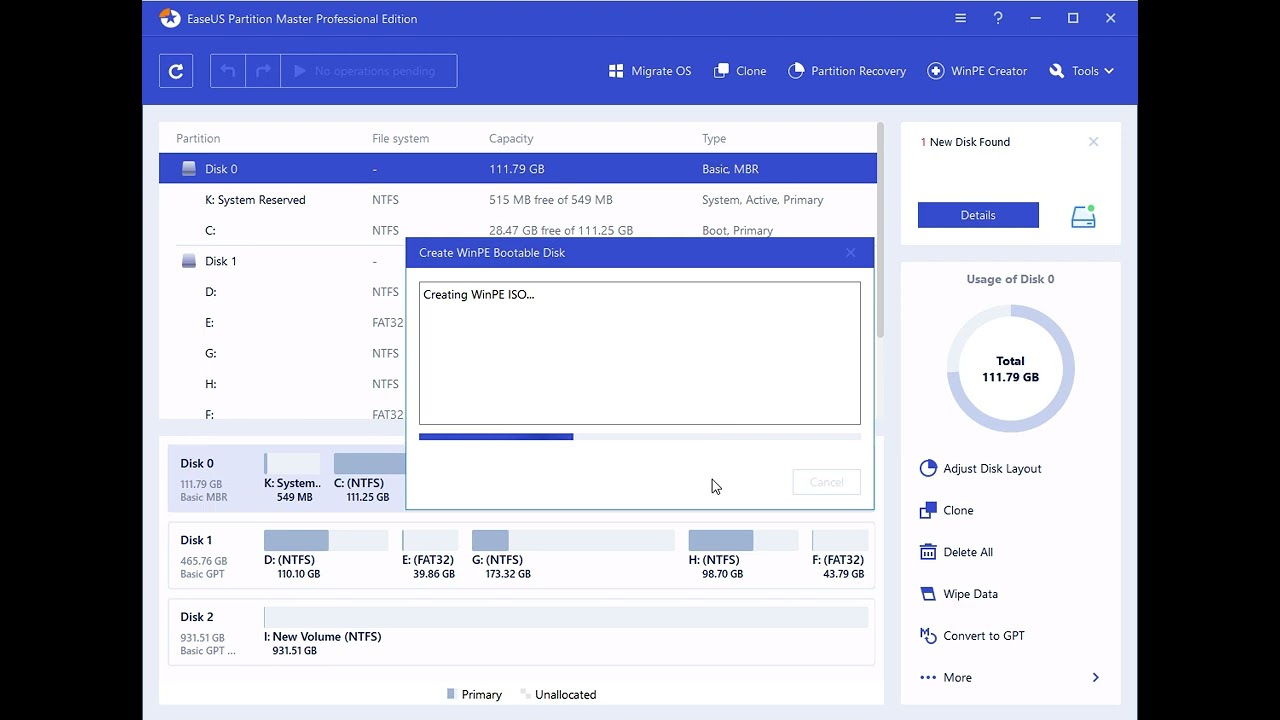Click the Disk 1 drive icon in list

pos(189,261)
